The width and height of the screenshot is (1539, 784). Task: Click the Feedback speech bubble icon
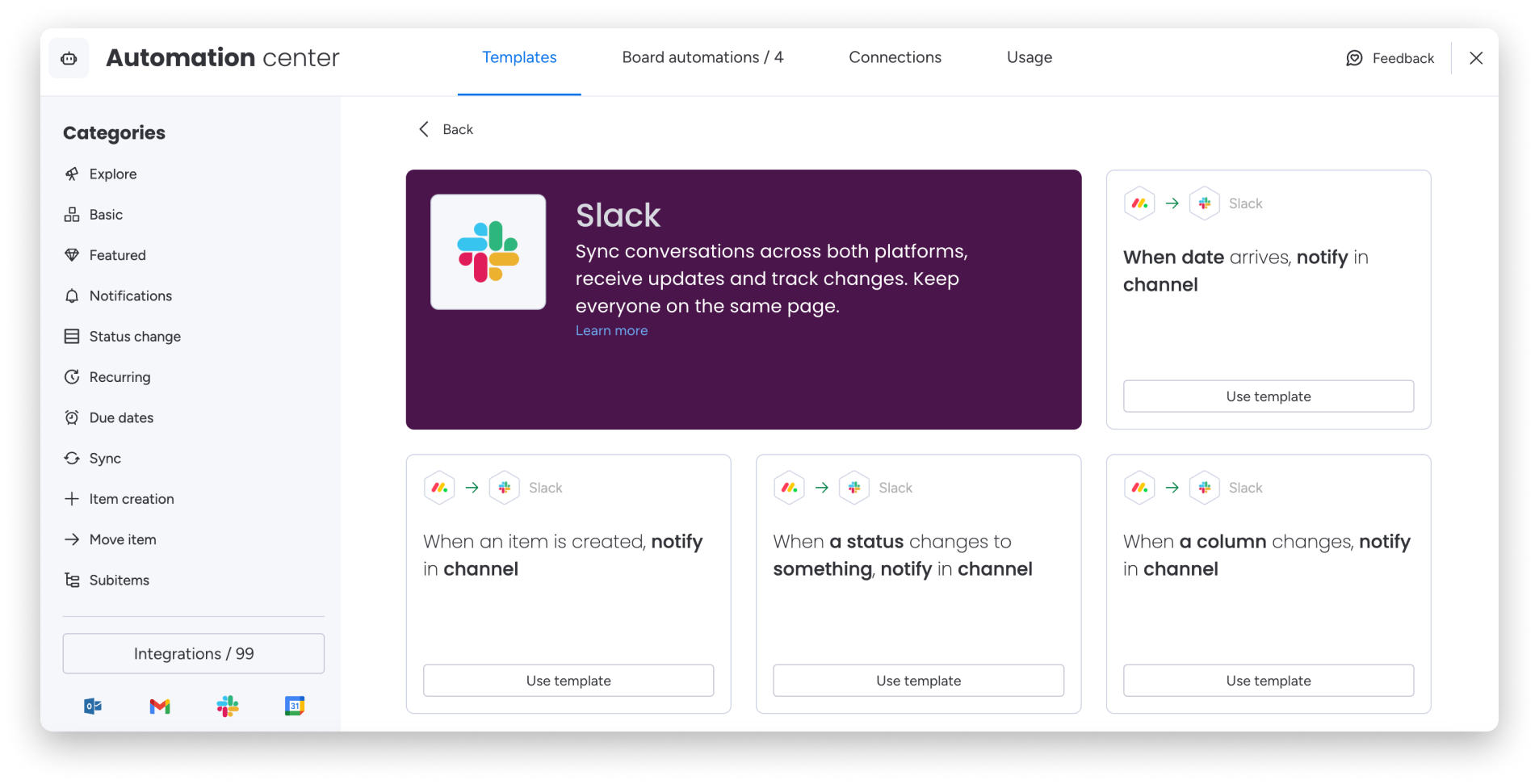point(1354,58)
